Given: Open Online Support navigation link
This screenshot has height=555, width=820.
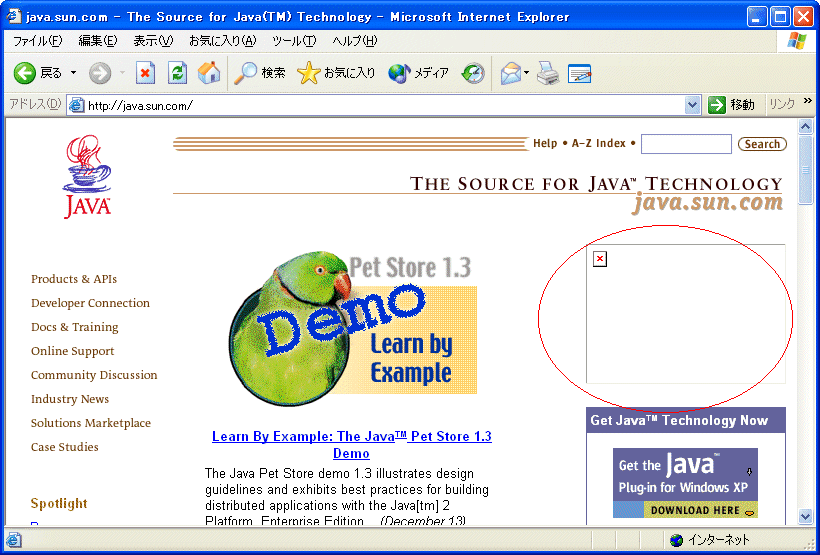Looking at the screenshot, I should (73, 352).
